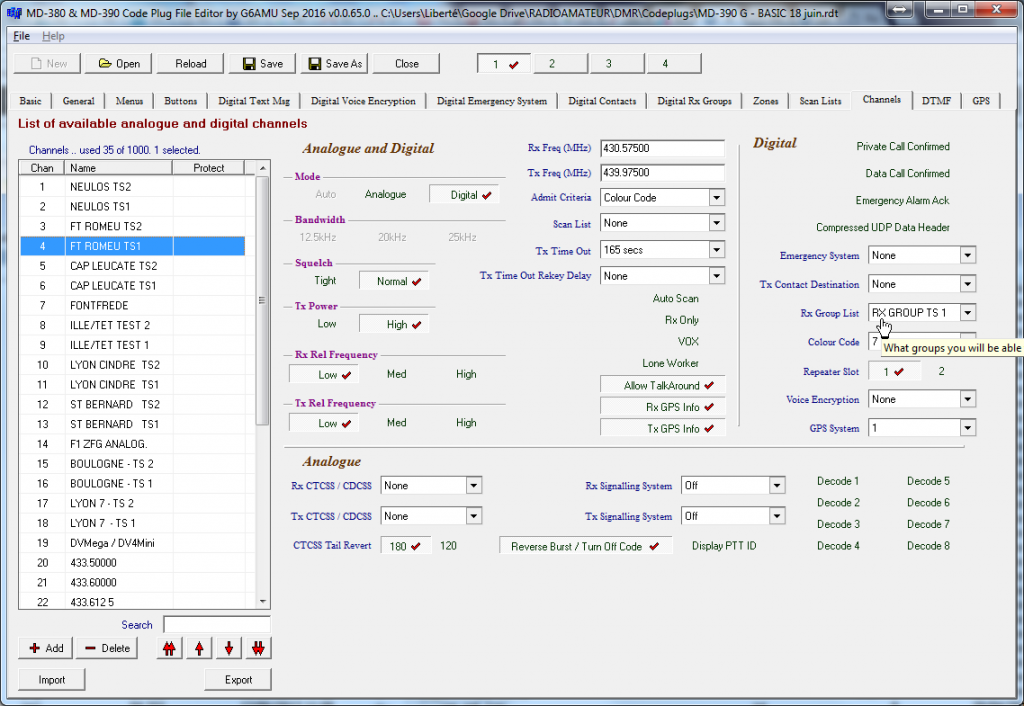Toggle Reverse Burst / Turn Off Code
The image size is (1024, 706).
[x=586, y=546]
